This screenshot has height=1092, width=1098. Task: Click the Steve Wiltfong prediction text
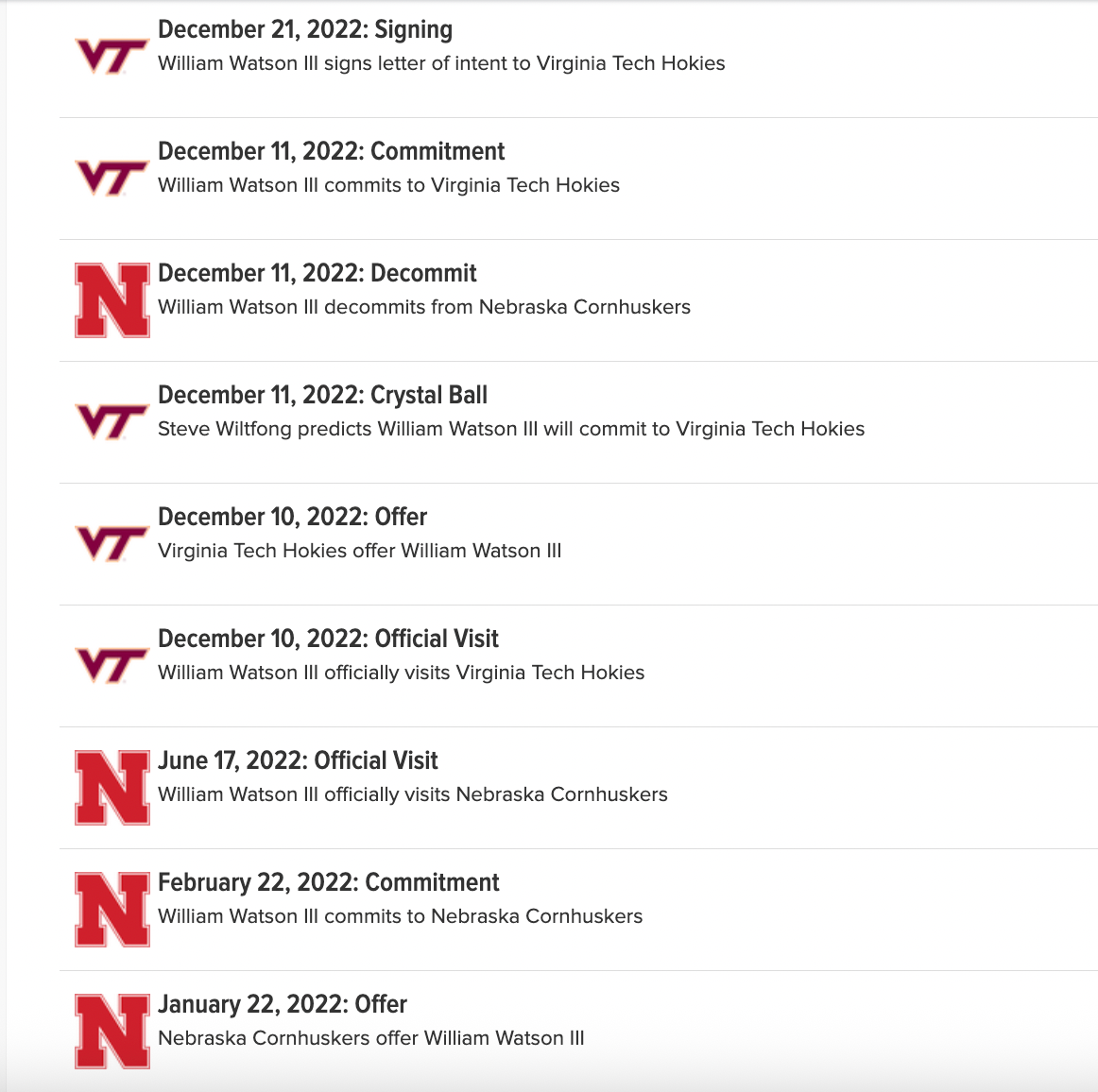pos(511,429)
